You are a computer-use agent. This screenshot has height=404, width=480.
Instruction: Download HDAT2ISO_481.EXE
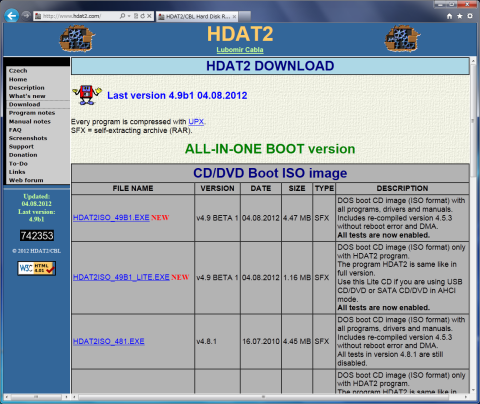(x=109, y=341)
